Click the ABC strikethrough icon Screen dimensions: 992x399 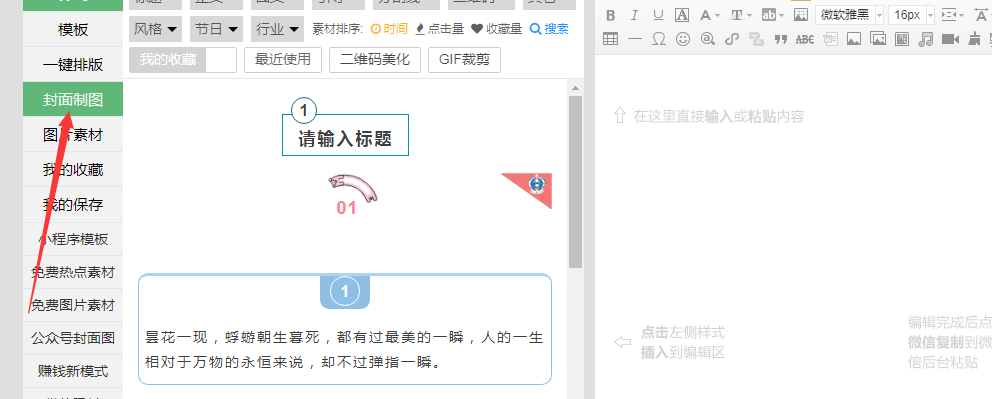click(805, 39)
